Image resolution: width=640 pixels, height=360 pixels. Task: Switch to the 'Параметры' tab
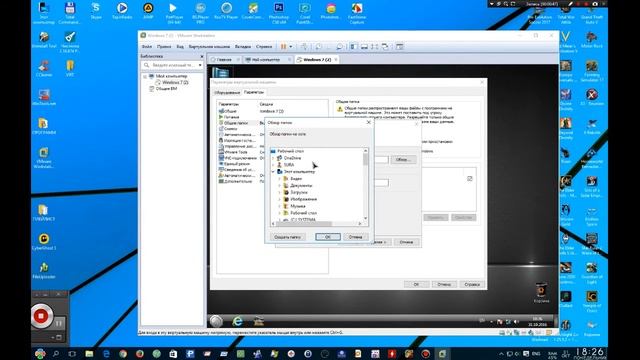tap(253, 92)
